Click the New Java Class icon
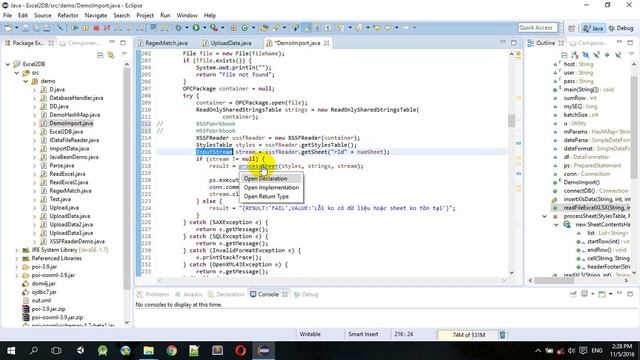 [244, 28]
